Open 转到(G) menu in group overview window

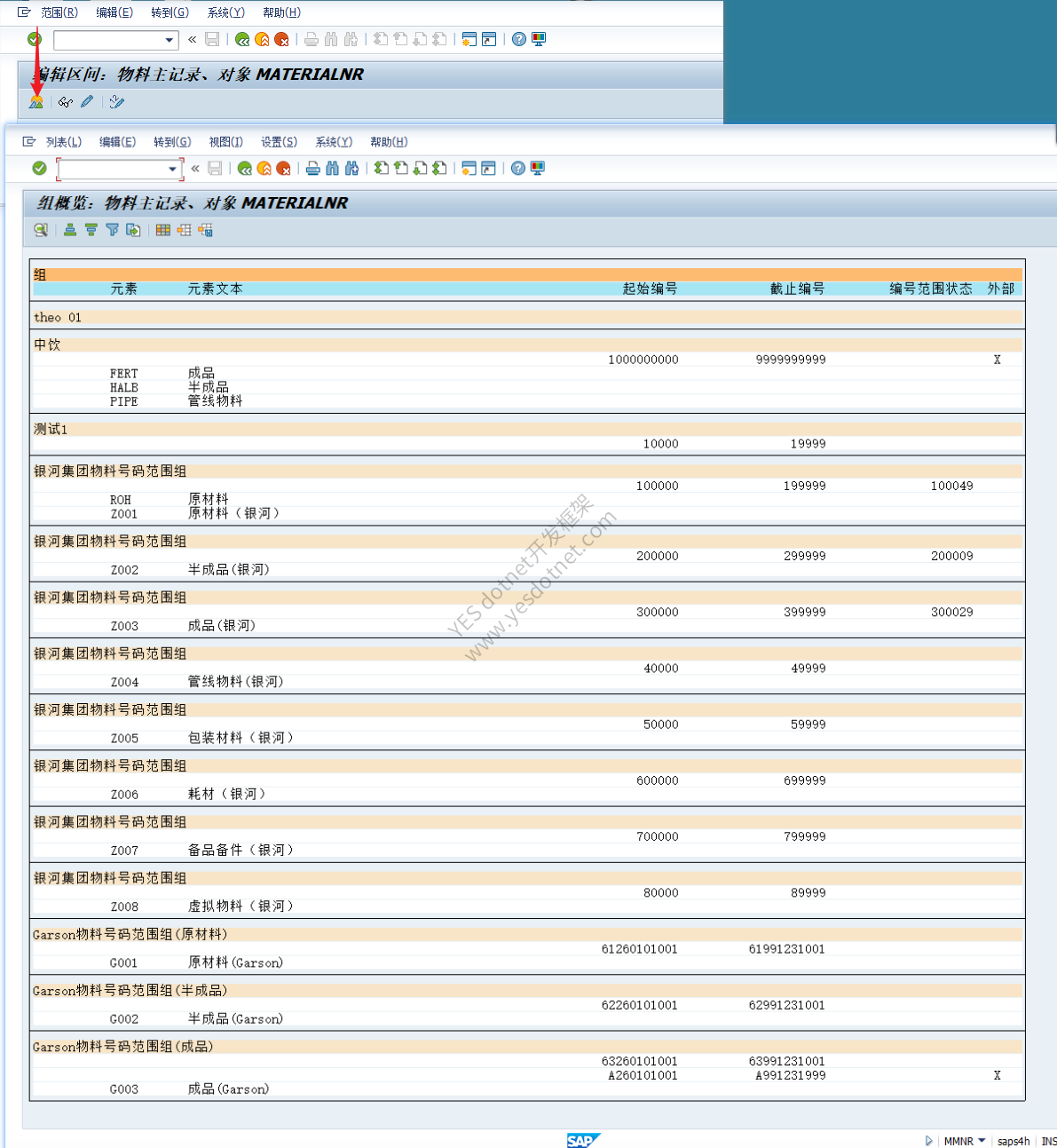(172, 142)
